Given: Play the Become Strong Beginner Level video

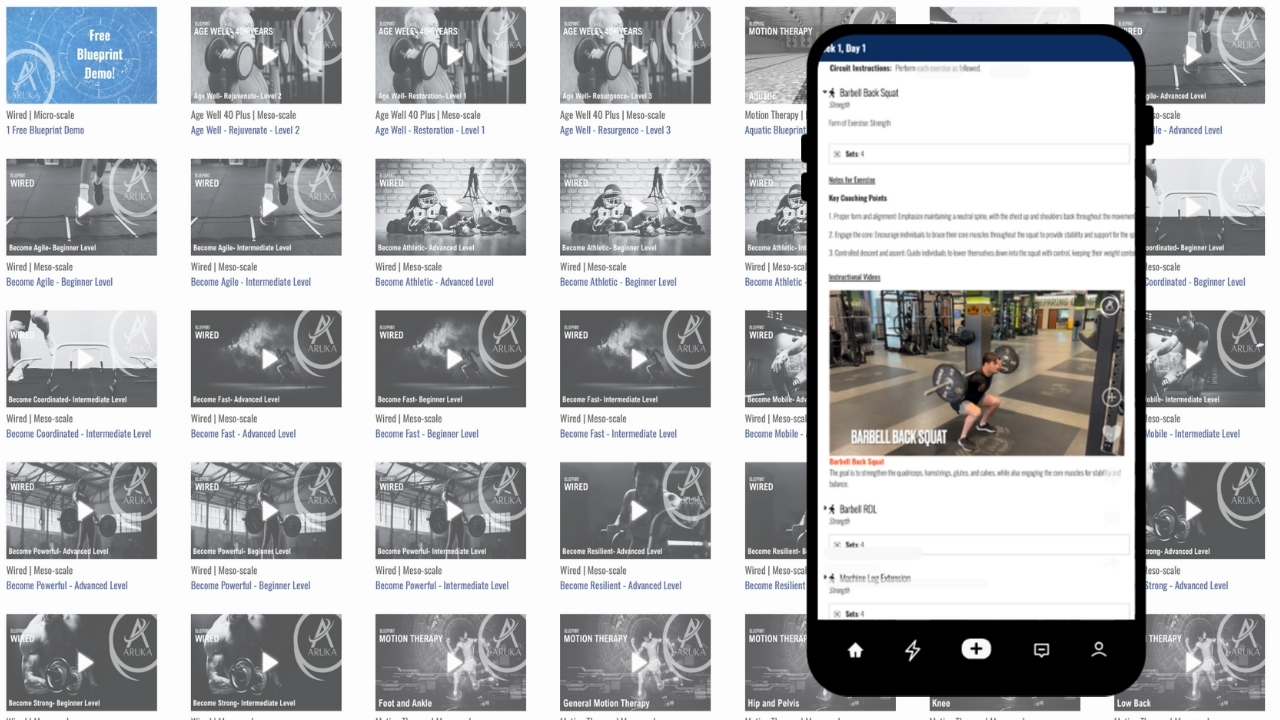Looking at the screenshot, I should [x=85, y=663].
